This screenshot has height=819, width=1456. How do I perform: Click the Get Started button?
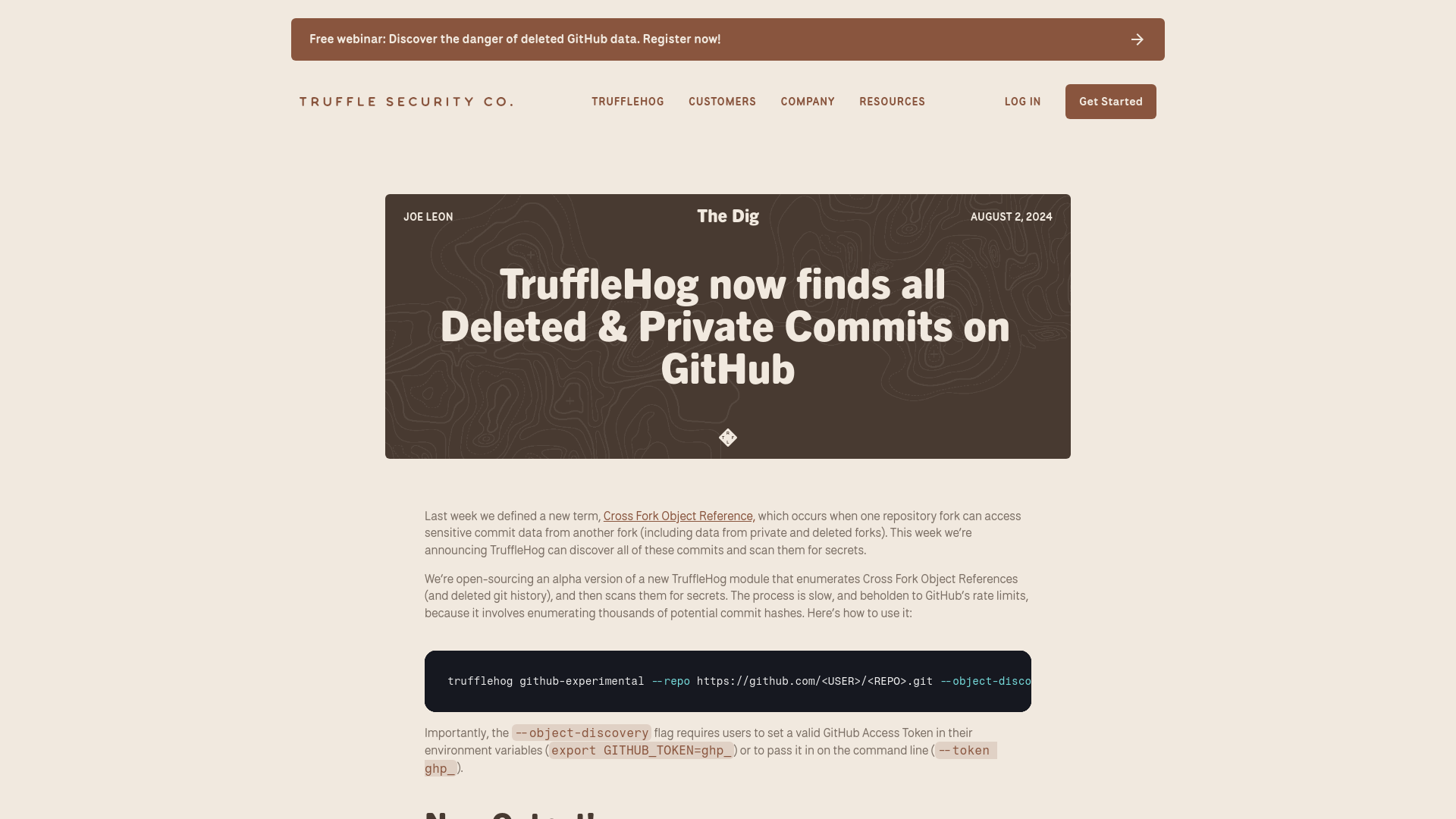[1110, 101]
